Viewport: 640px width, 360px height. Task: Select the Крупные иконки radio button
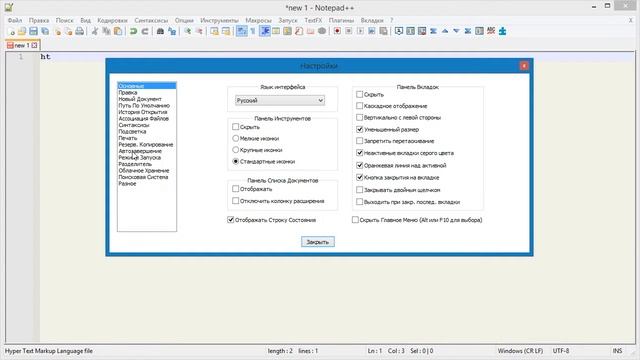point(236,150)
